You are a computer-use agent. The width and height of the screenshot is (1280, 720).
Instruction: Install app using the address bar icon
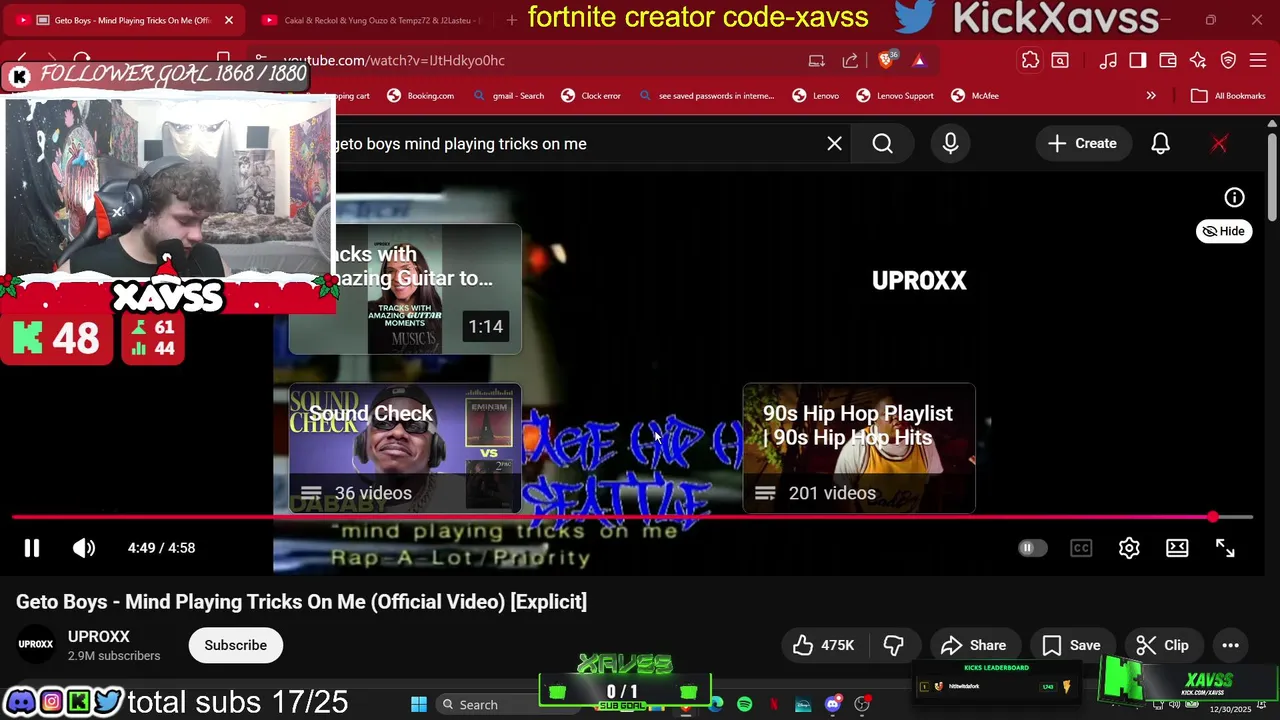817,60
